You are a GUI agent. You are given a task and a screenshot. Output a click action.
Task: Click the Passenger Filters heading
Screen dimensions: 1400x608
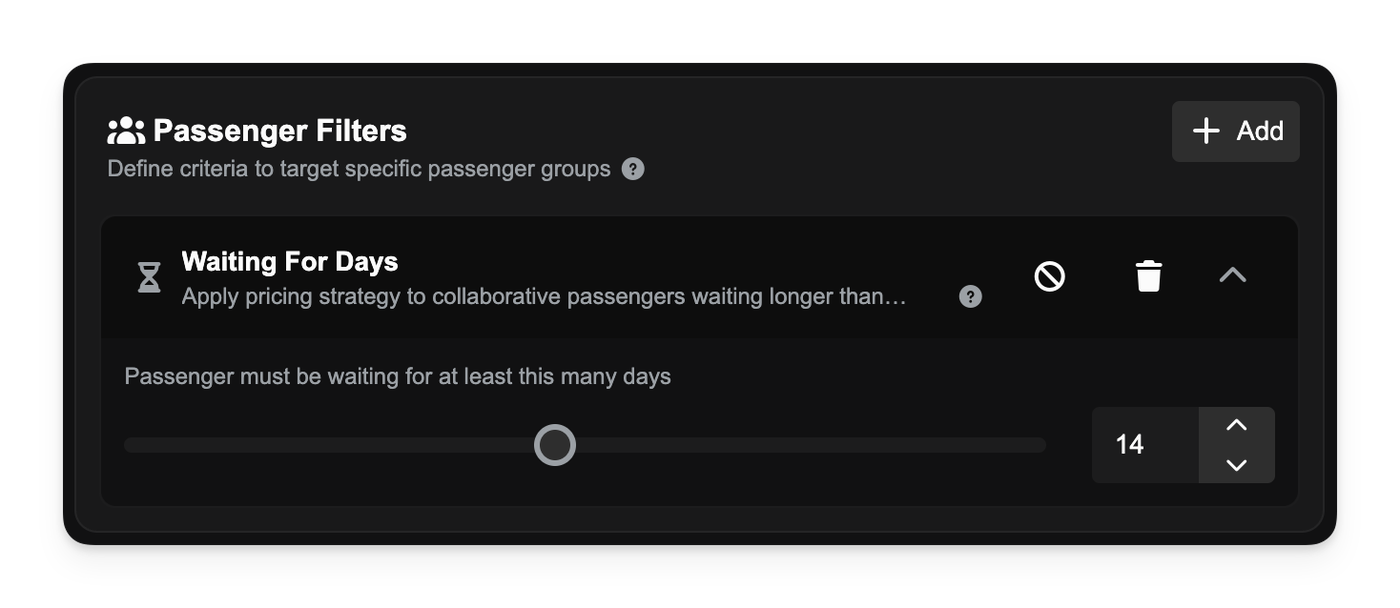point(280,131)
